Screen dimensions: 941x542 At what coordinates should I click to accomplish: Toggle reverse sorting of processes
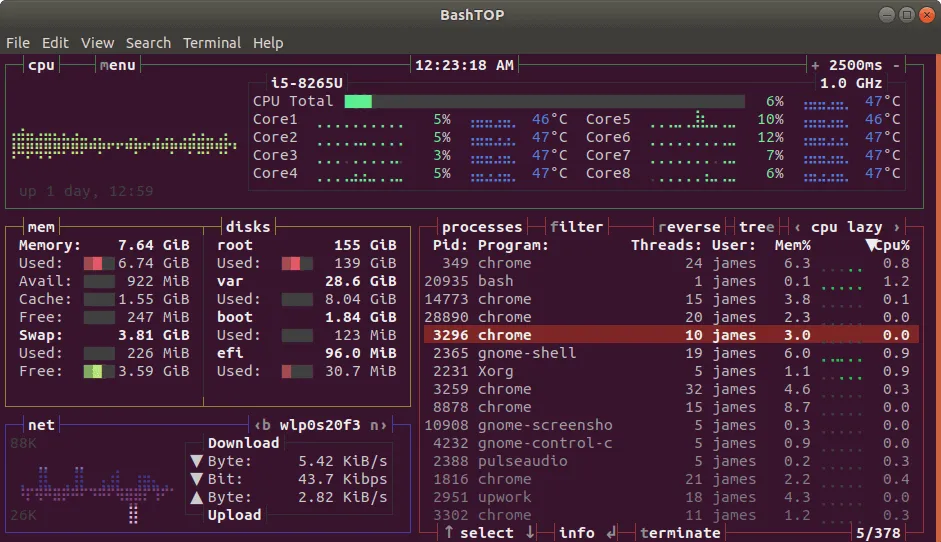click(x=689, y=227)
